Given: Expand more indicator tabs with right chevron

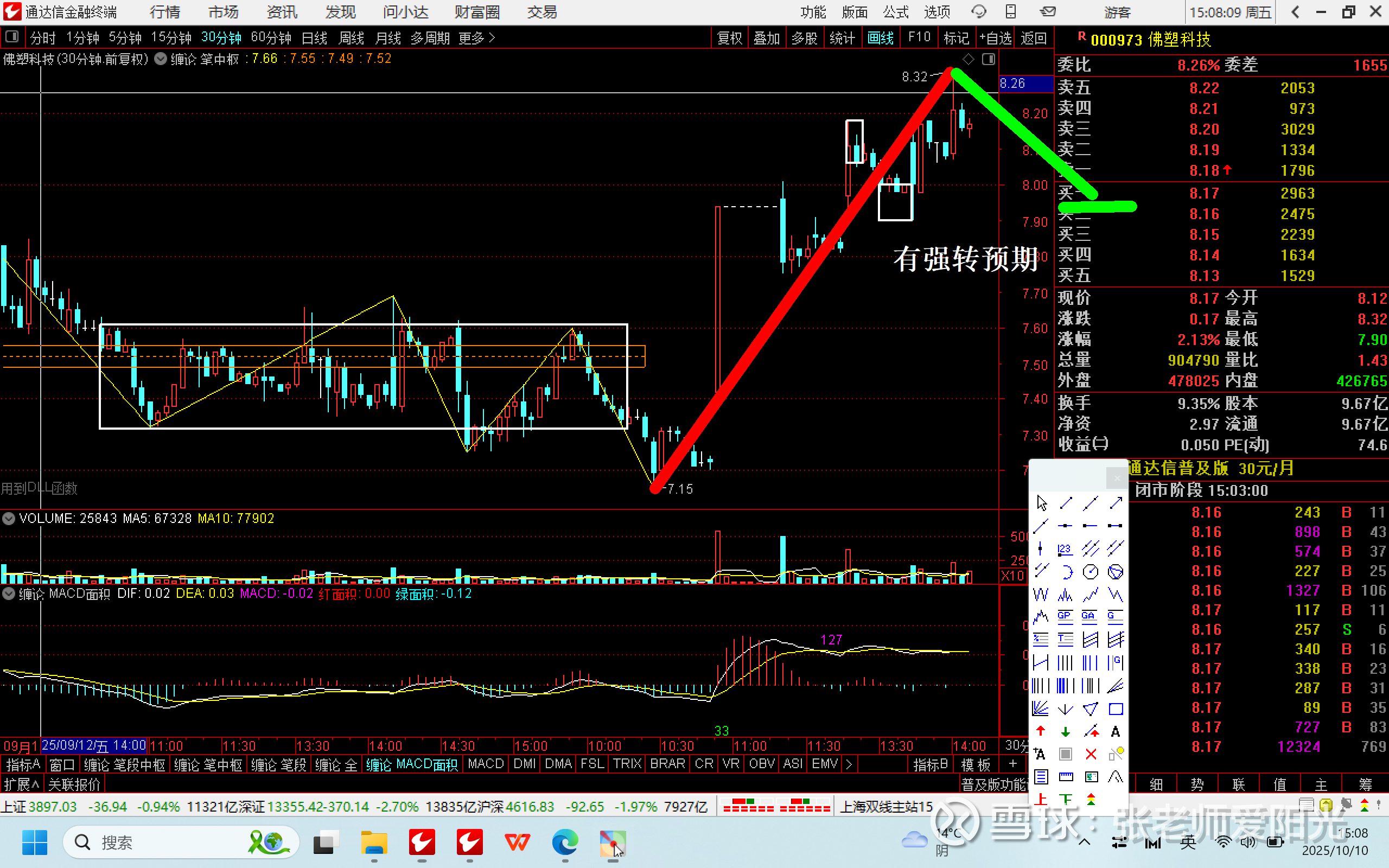Looking at the screenshot, I should coord(849,764).
